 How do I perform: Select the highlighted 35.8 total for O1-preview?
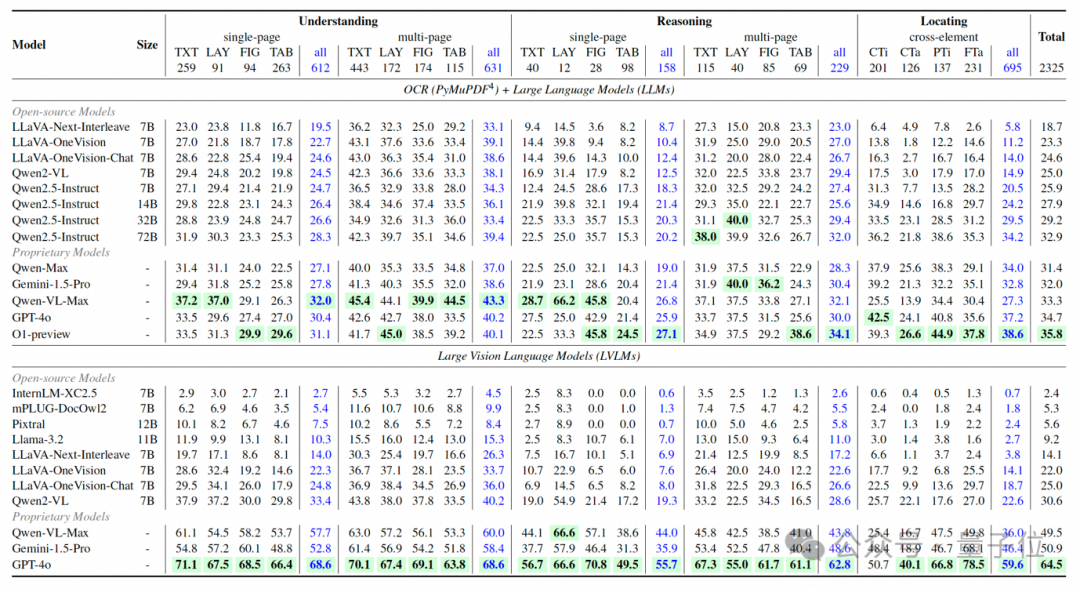(x=1051, y=334)
